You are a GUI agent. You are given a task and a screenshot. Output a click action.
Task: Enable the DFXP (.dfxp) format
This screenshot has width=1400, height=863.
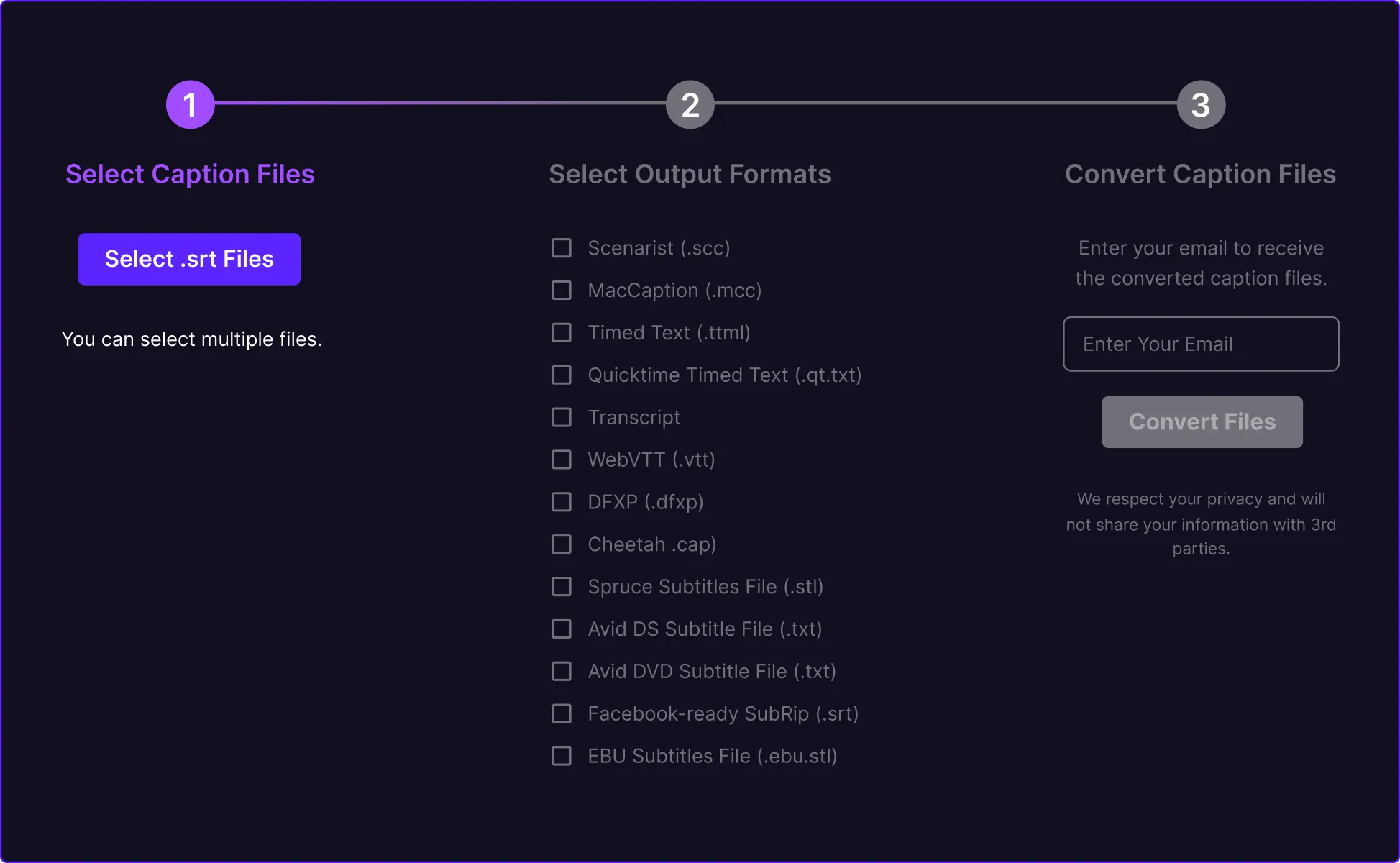(562, 502)
